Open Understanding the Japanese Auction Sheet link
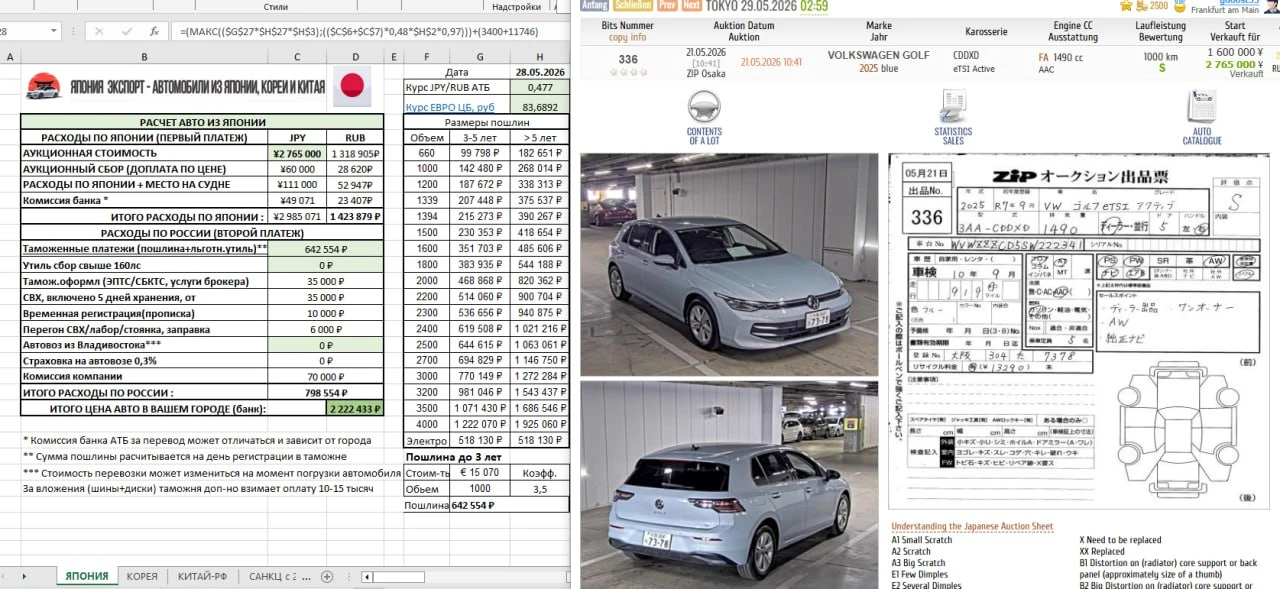1280x589 pixels. pos(972,527)
